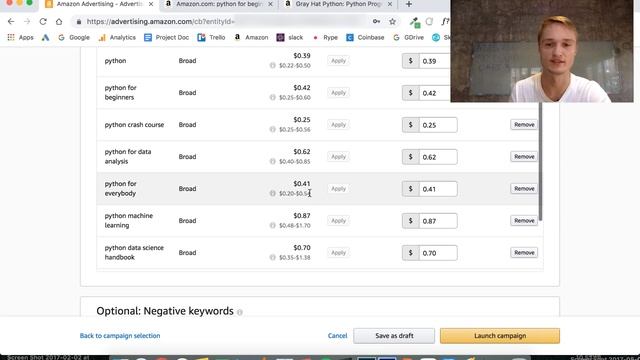Apply suggested bid for python machine learning

[338, 220]
